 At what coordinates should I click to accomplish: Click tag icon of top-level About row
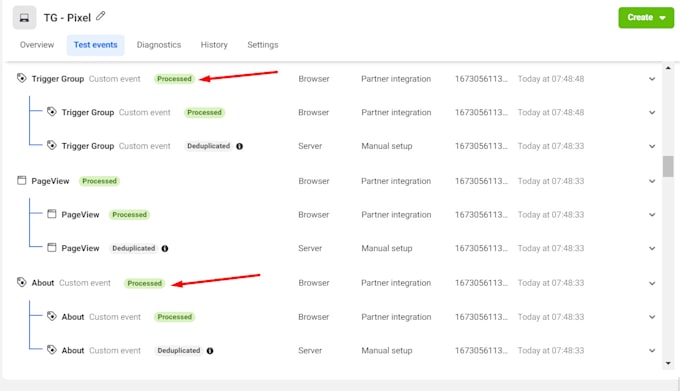coord(21,282)
